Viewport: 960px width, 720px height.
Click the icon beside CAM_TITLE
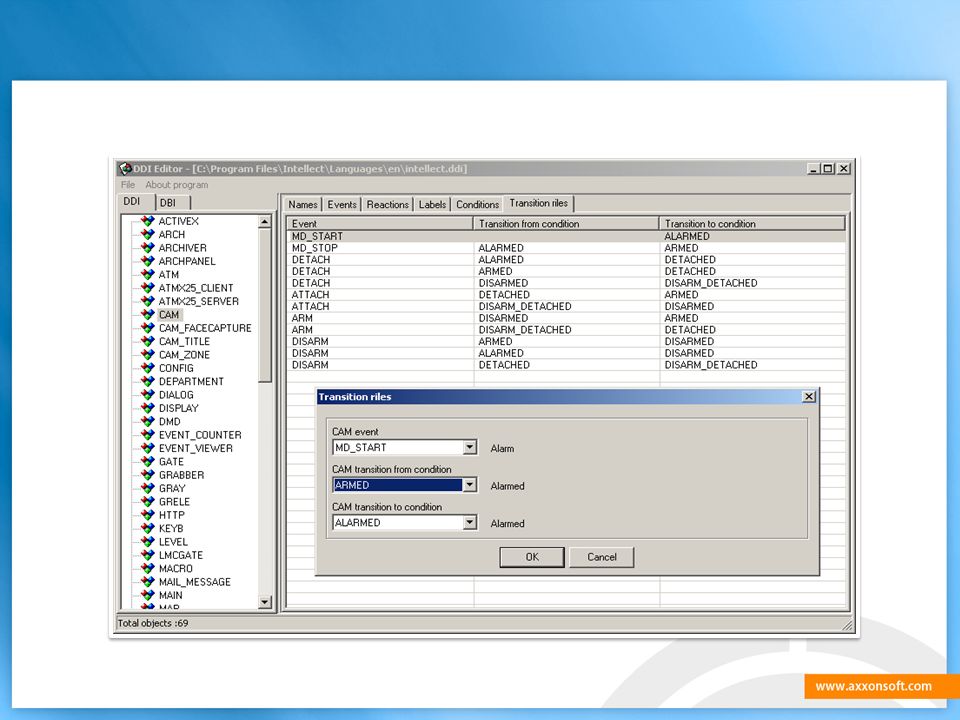[x=148, y=342]
